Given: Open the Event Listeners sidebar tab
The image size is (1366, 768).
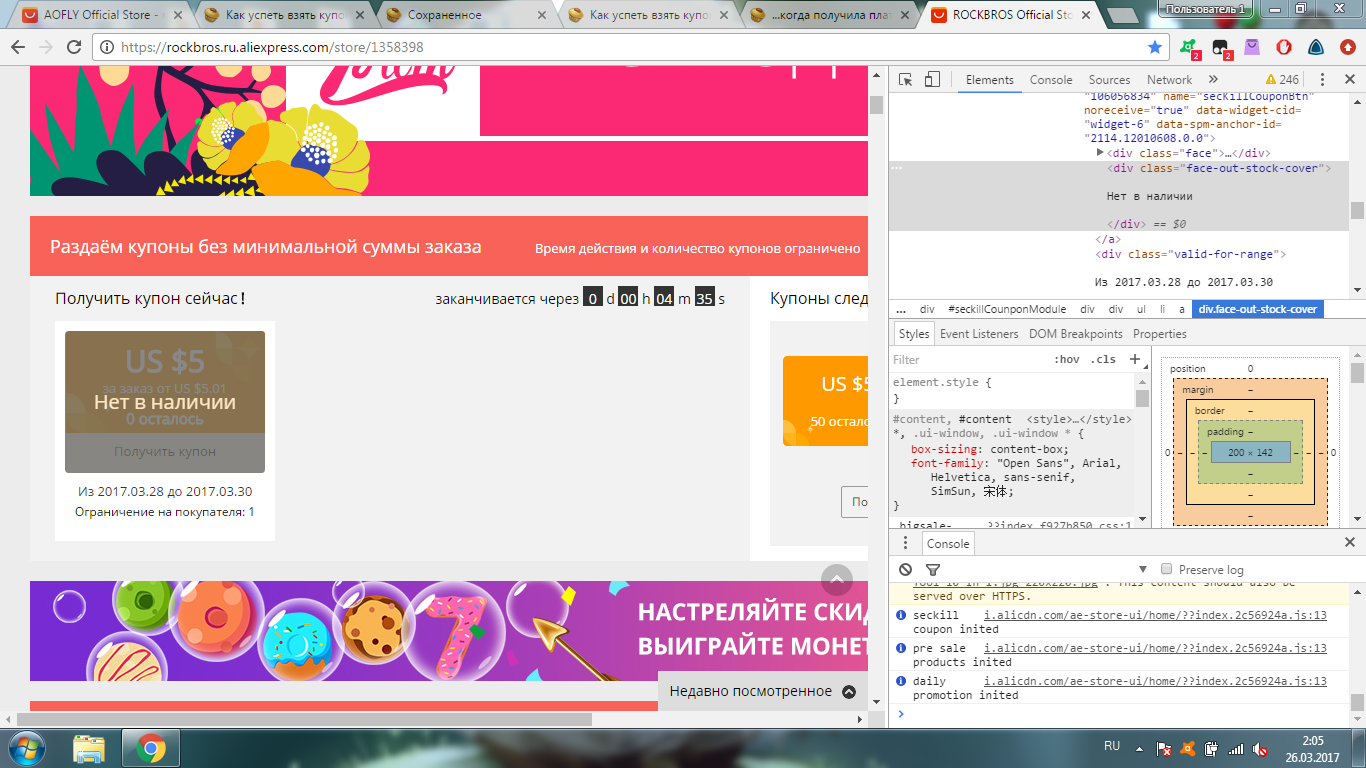Looking at the screenshot, I should 979,334.
